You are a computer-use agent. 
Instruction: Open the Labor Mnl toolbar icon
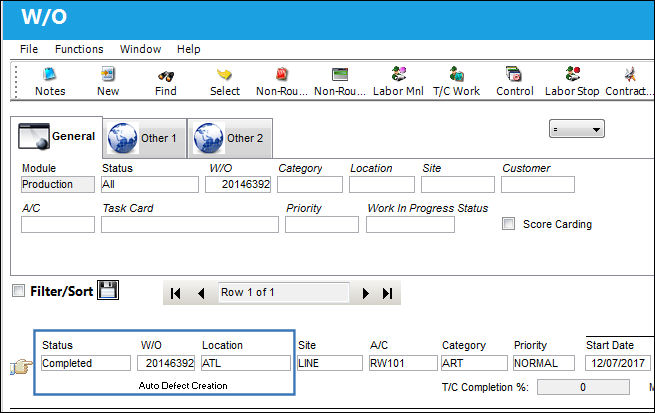[x=399, y=74]
